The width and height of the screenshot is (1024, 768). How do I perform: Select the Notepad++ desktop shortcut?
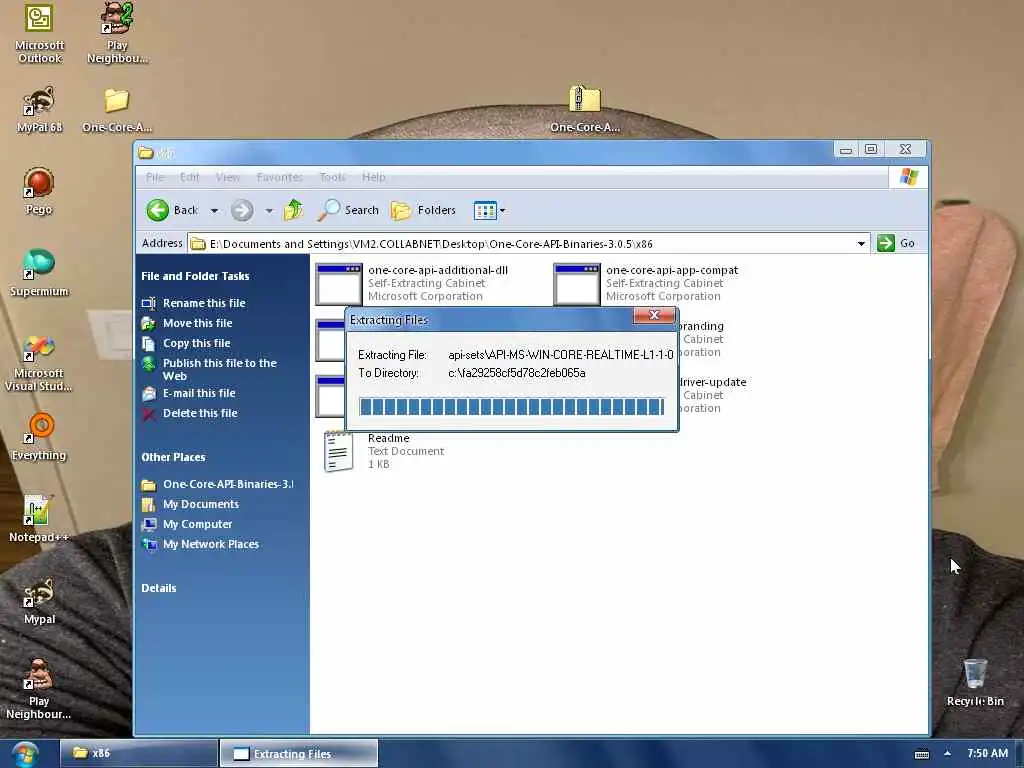pos(39,519)
